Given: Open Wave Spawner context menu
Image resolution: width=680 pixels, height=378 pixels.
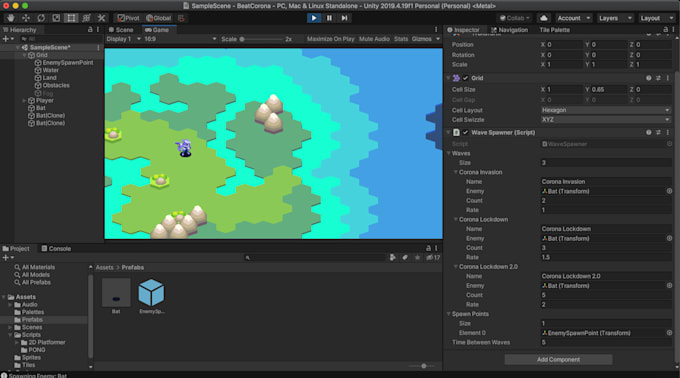Looking at the screenshot, I should coord(668,132).
